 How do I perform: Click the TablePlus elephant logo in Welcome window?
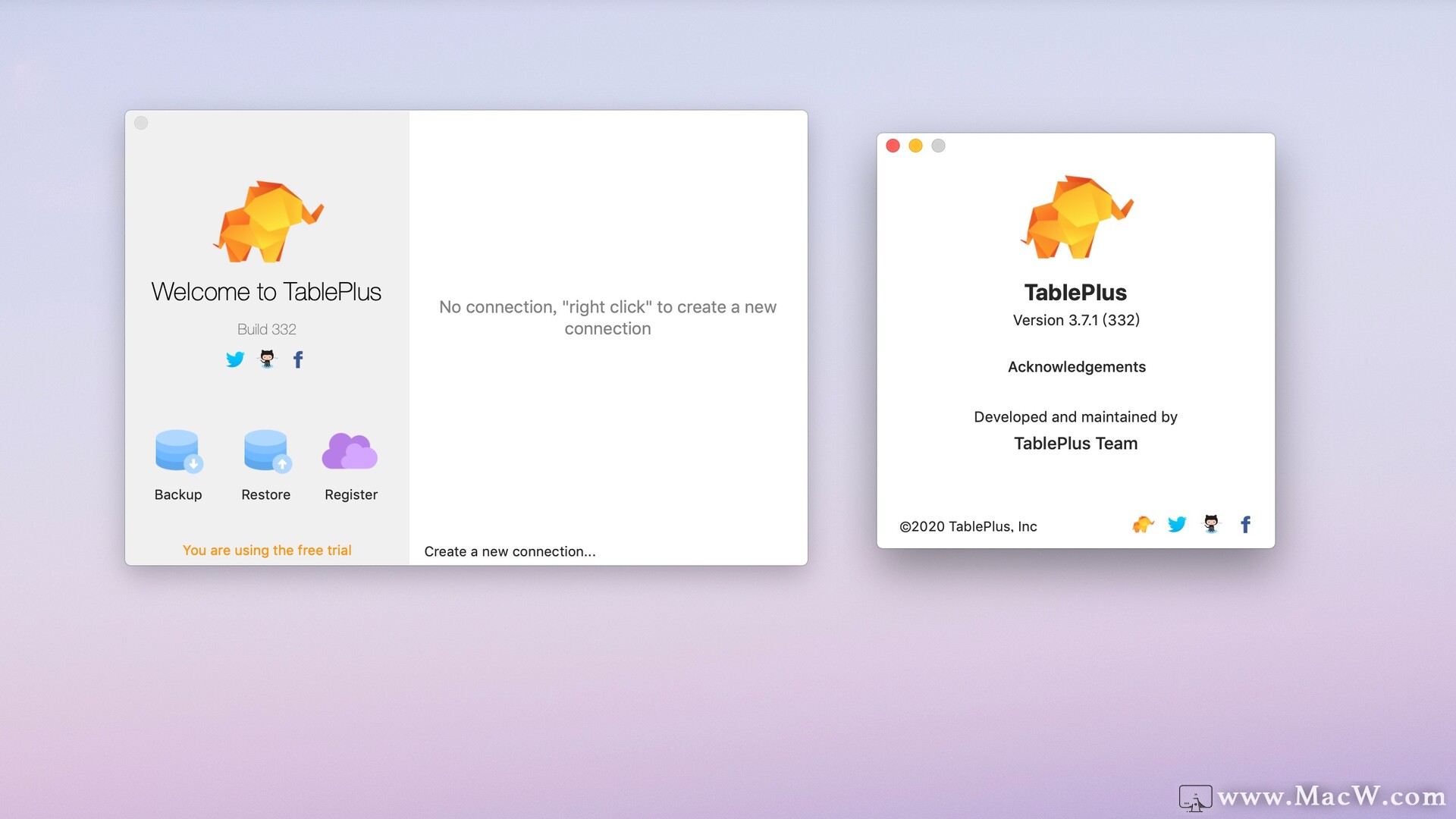tap(268, 222)
